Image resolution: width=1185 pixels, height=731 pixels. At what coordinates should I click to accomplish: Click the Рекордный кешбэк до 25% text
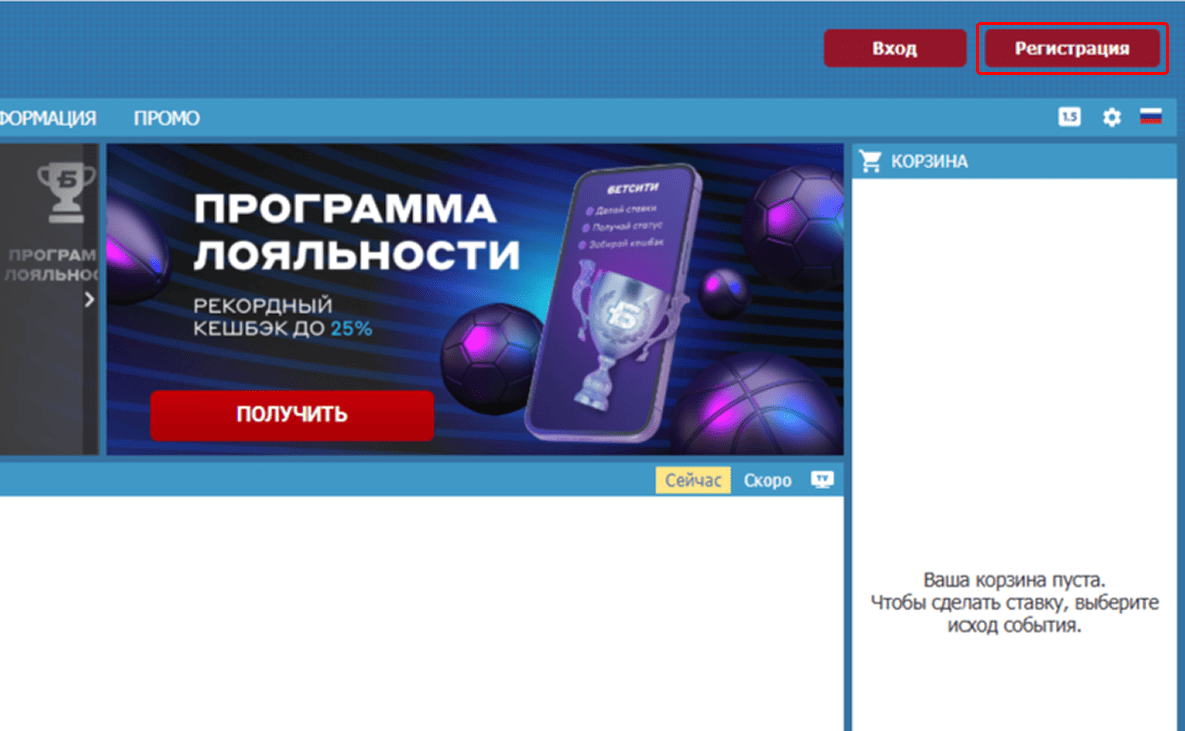click(282, 316)
